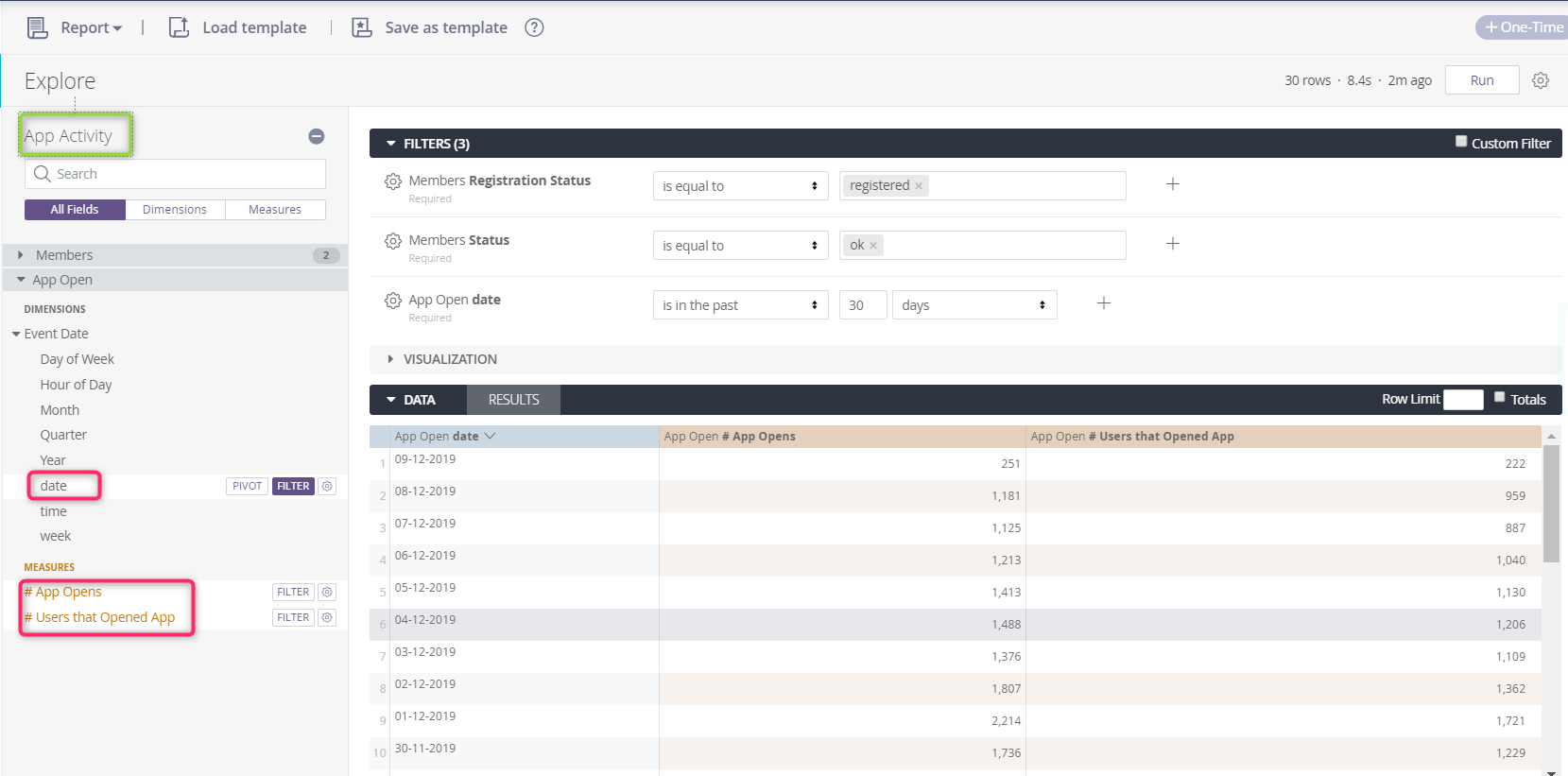Click the Report document icon

(37, 27)
